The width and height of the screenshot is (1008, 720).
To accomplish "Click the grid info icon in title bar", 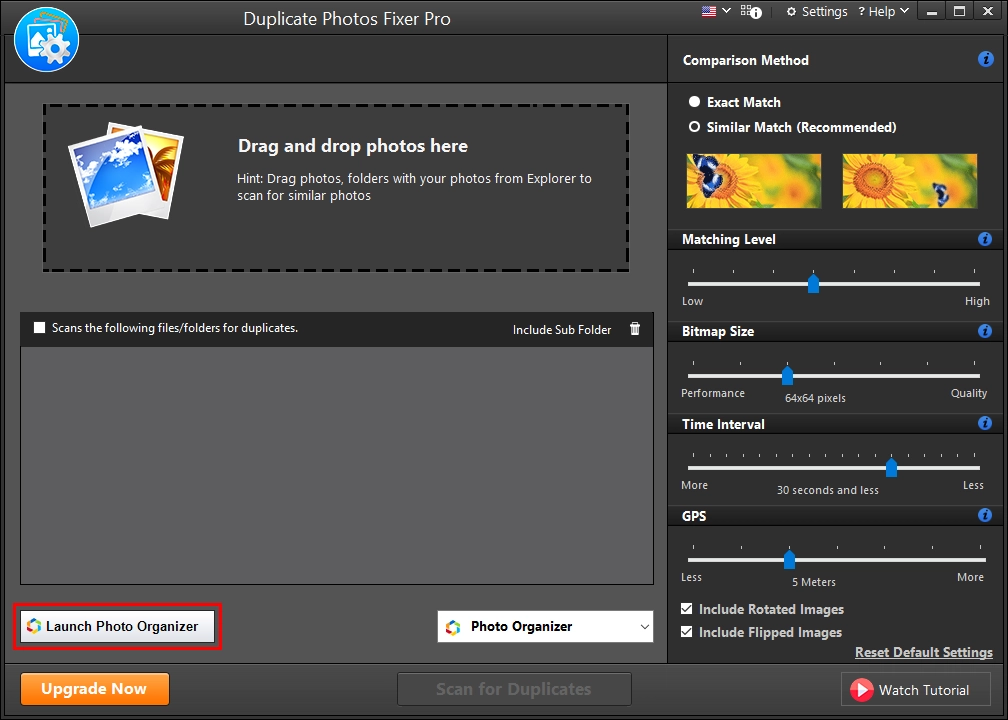I will pyautogui.click(x=751, y=12).
